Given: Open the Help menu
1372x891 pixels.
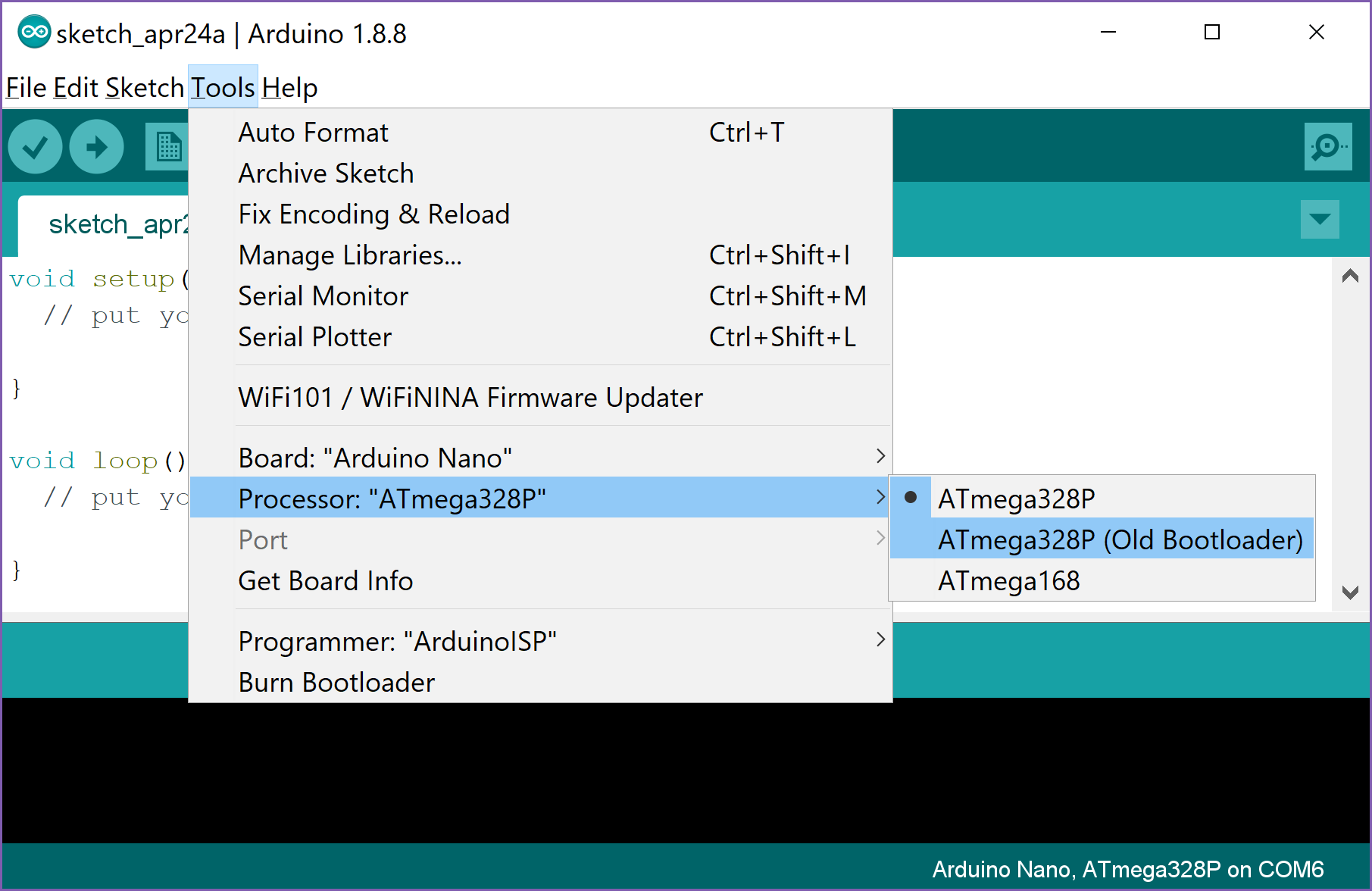Looking at the screenshot, I should [289, 88].
